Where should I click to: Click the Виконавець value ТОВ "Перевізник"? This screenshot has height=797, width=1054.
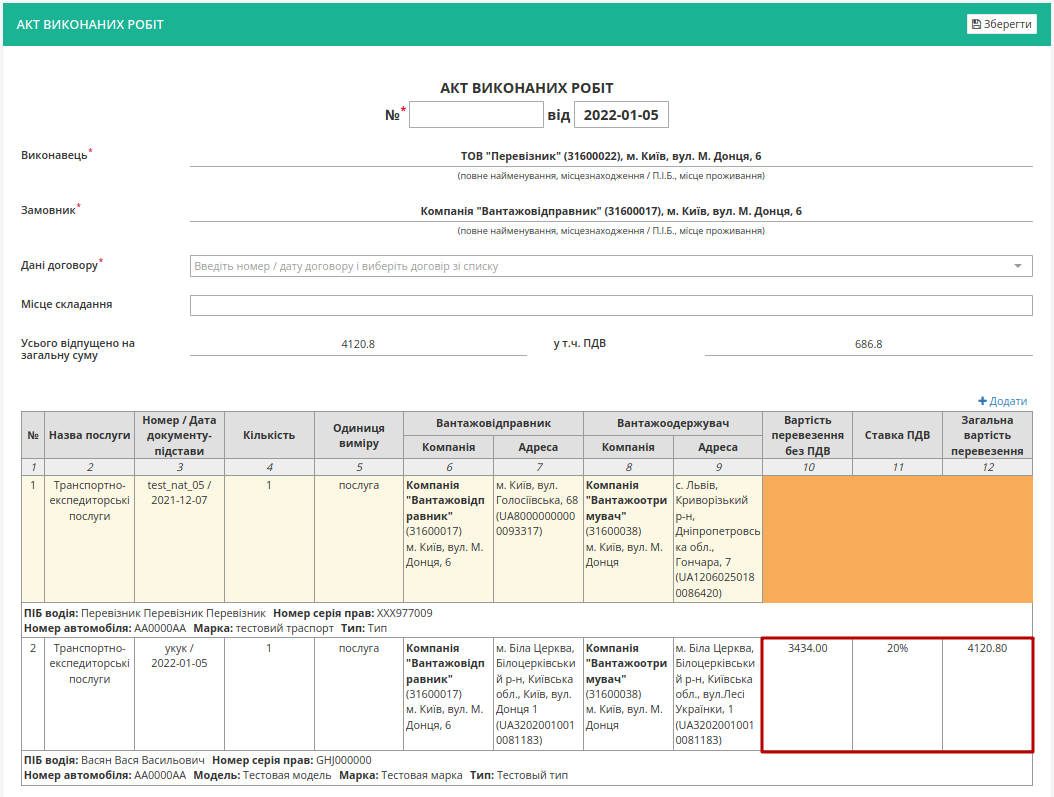[611, 156]
